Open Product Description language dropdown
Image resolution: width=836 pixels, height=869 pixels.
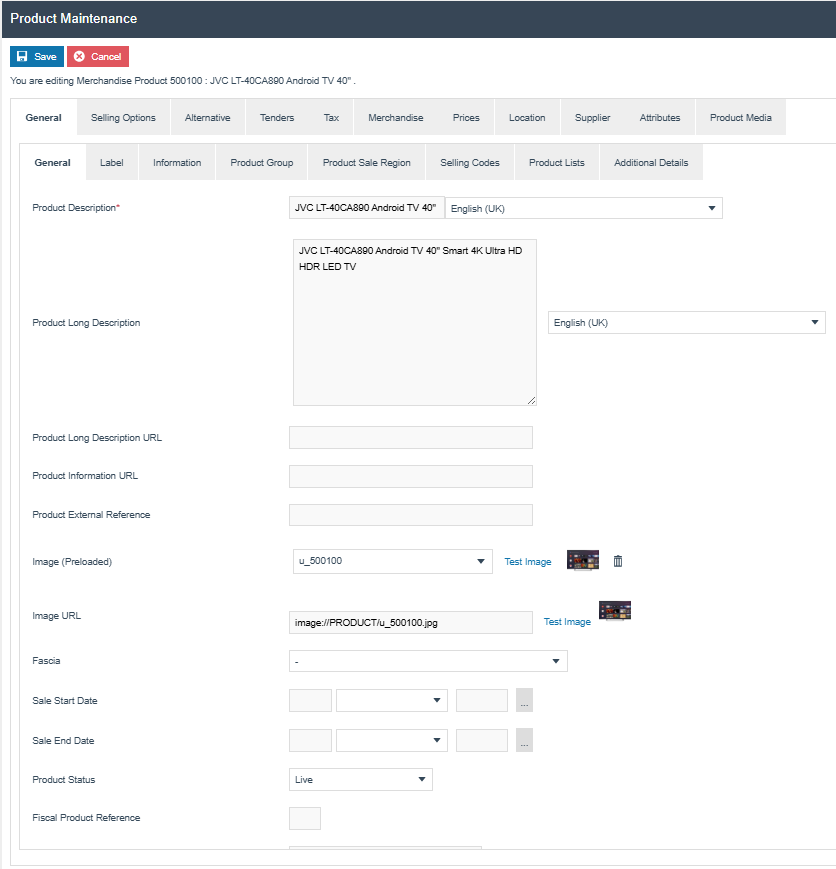click(x=584, y=208)
